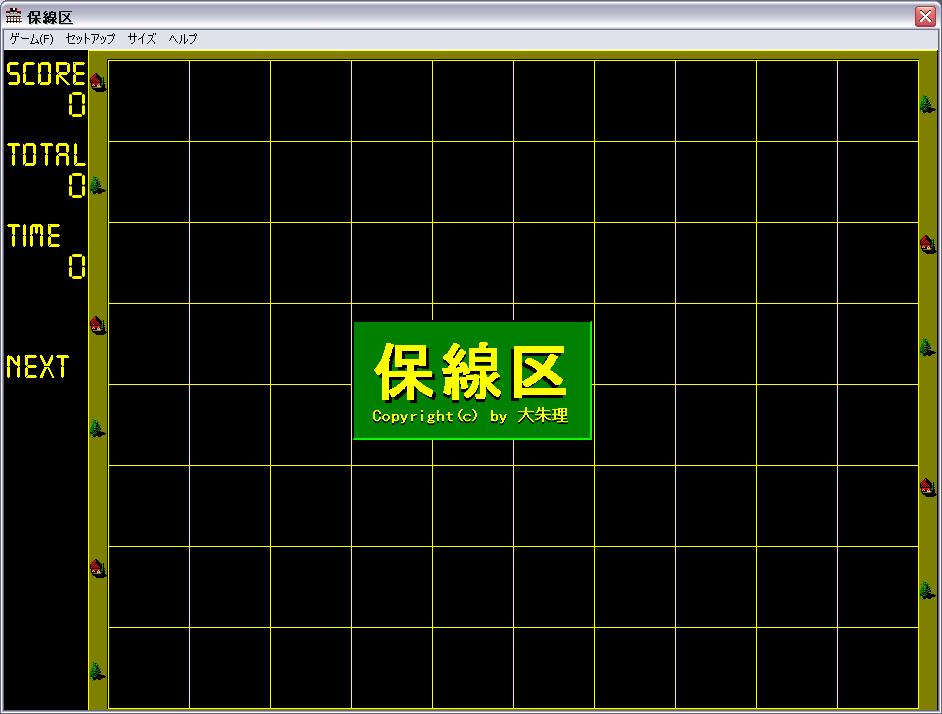Click the SCORE label
The image size is (942, 714).
(x=46, y=74)
